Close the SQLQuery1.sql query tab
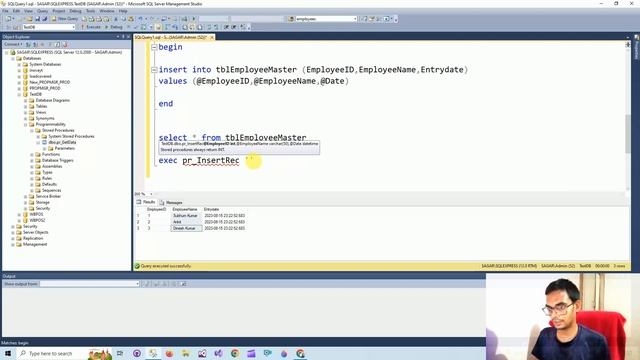 click(x=211, y=37)
